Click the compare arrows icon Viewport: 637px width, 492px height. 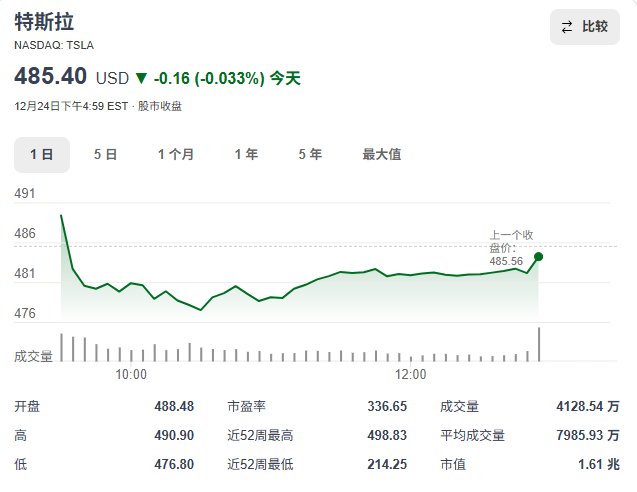[567, 27]
